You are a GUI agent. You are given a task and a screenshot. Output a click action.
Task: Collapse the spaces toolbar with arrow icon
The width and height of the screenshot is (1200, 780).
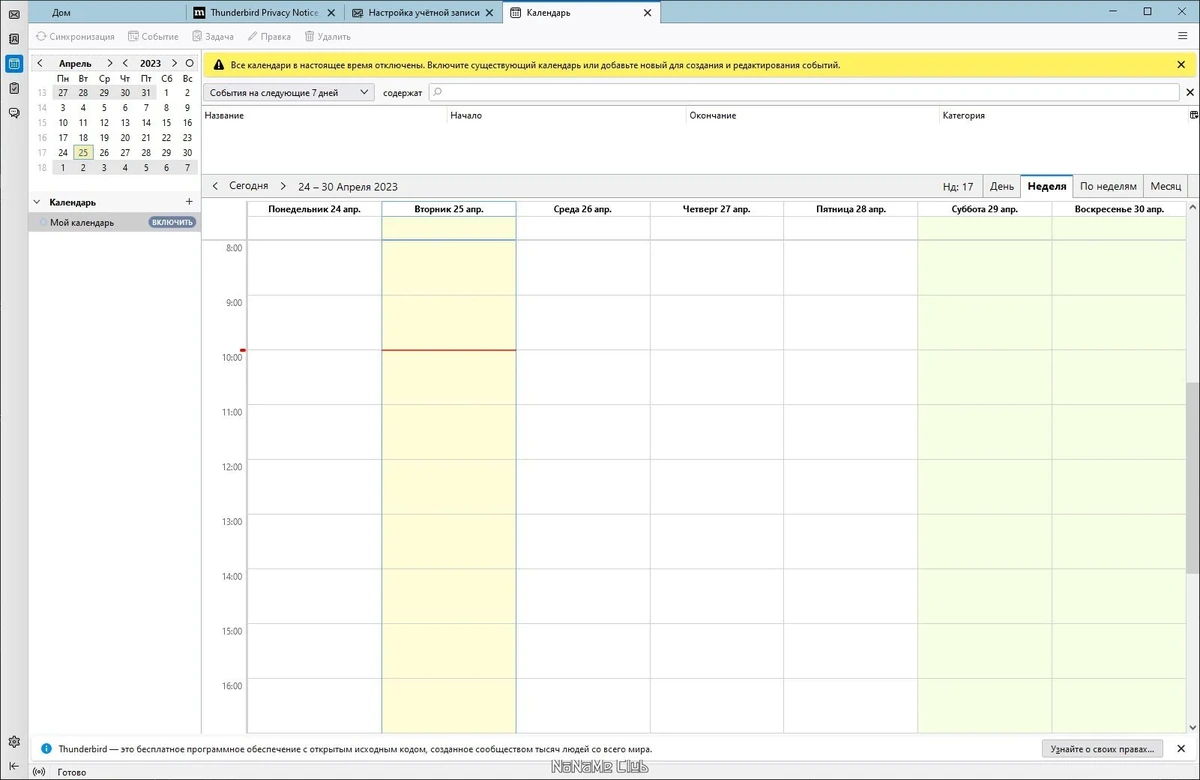14,766
